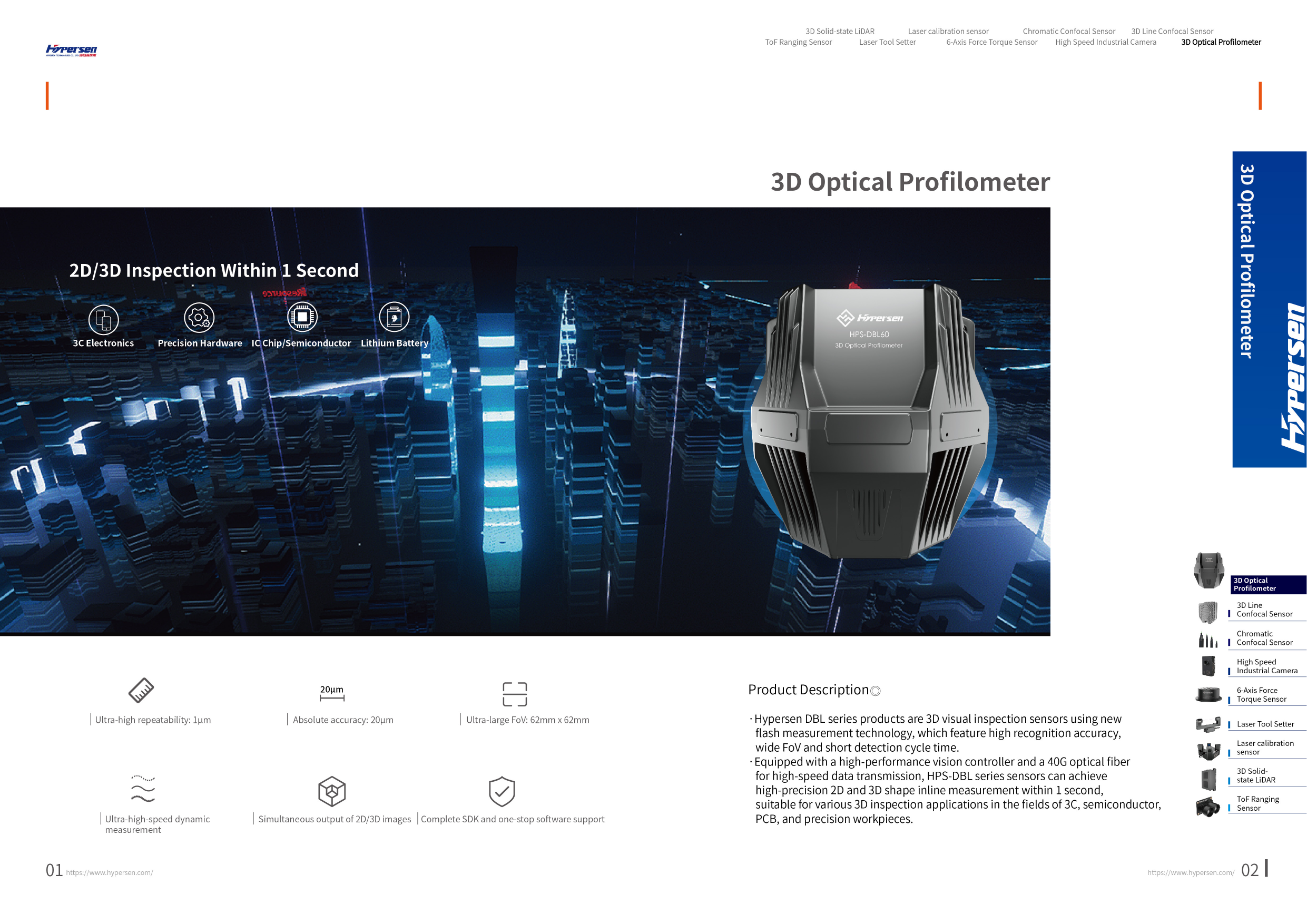This screenshot has height=924, width=1307.
Task: Click '2D/3D Inspection Within 1 Second' headline
Action: click(x=214, y=270)
